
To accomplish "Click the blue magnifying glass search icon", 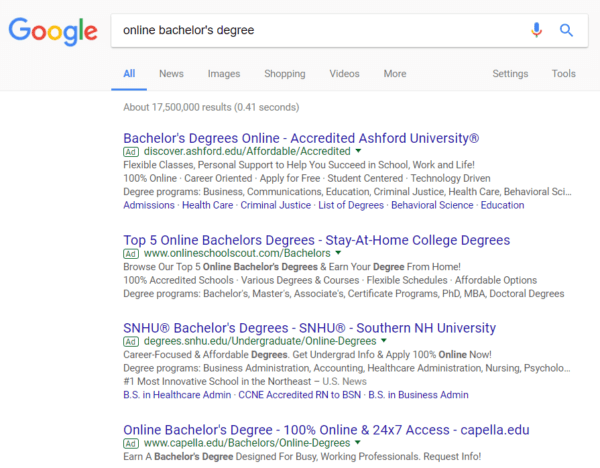I will pyautogui.click(x=566, y=30).
